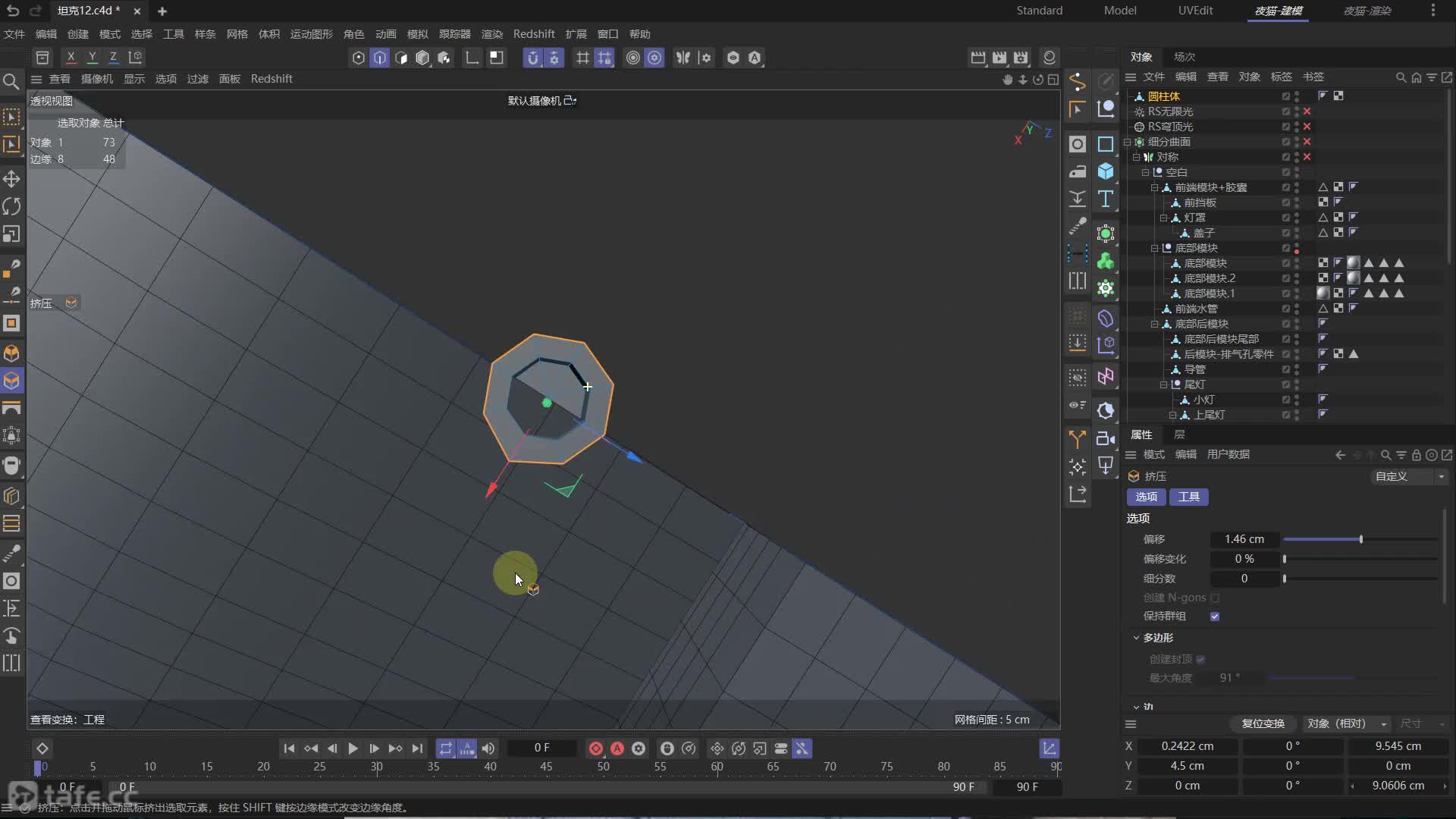Click the workplane grid icon
Screen dimensions: 1456x819
[x=582, y=58]
